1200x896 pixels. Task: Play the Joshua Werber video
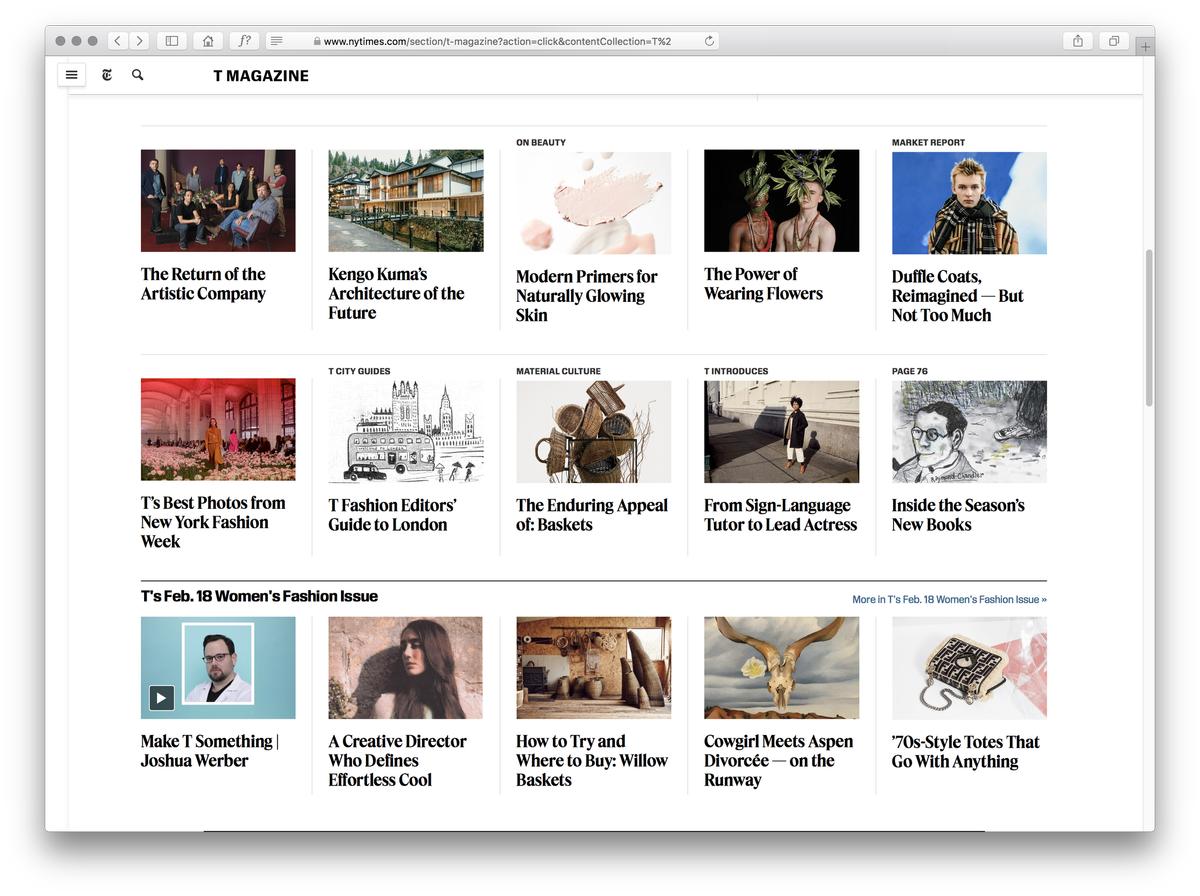pyautogui.click(x=161, y=697)
